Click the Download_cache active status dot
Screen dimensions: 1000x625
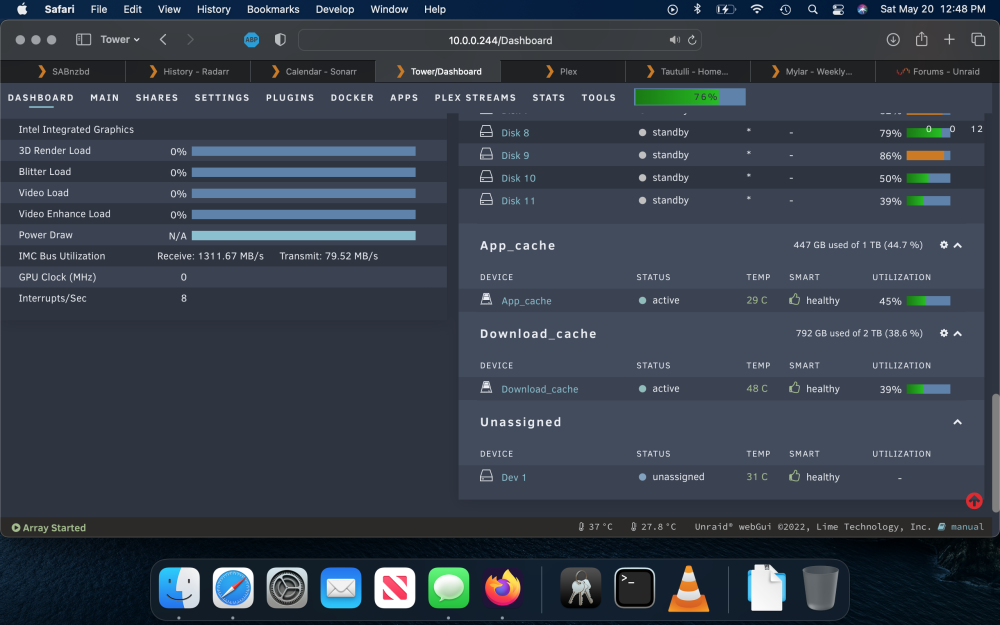(x=642, y=388)
